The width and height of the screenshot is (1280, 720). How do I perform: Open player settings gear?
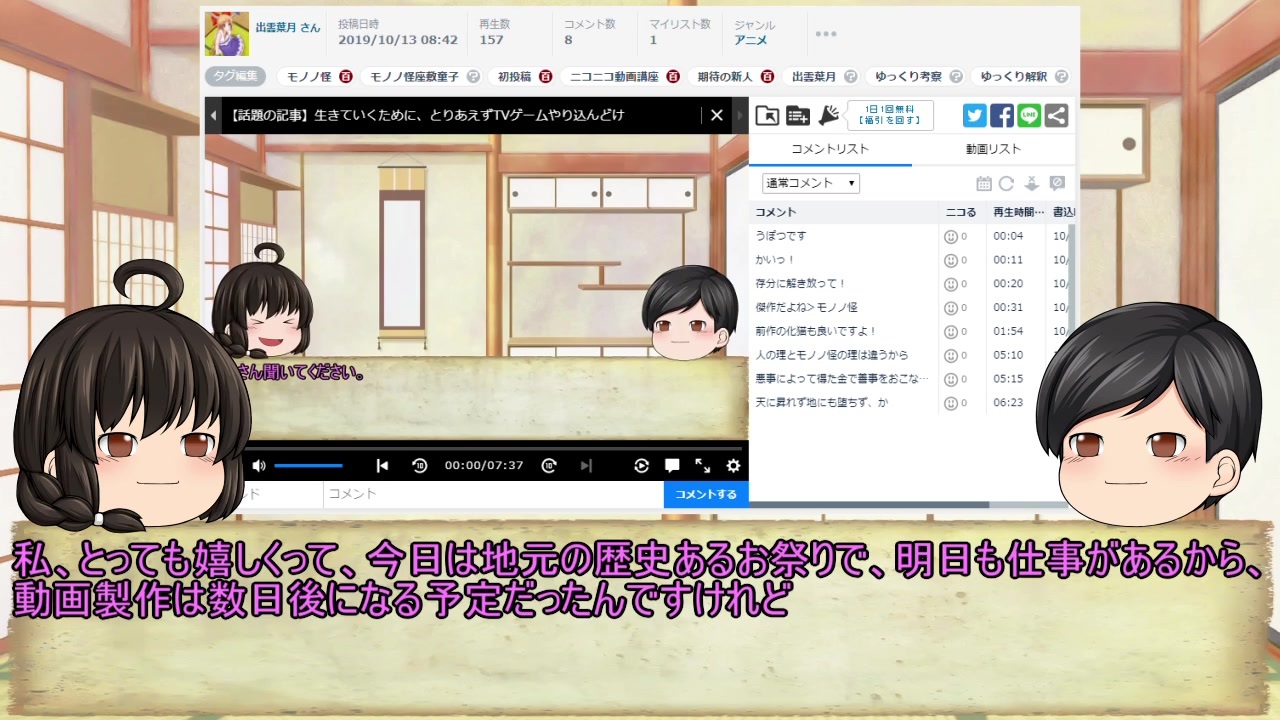pyautogui.click(x=733, y=465)
